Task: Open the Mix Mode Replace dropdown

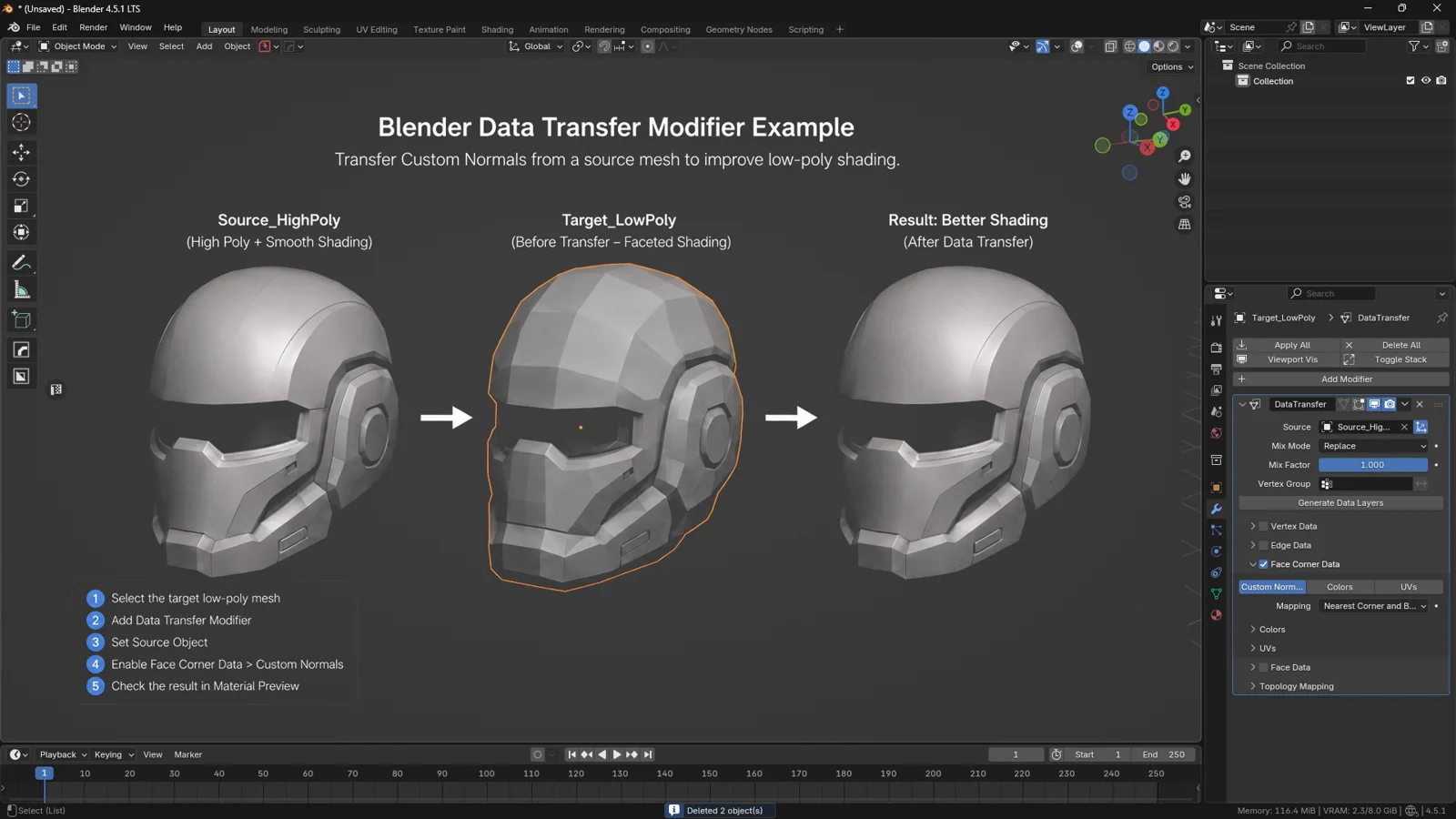Action: pyautogui.click(x=1374, y=446)
